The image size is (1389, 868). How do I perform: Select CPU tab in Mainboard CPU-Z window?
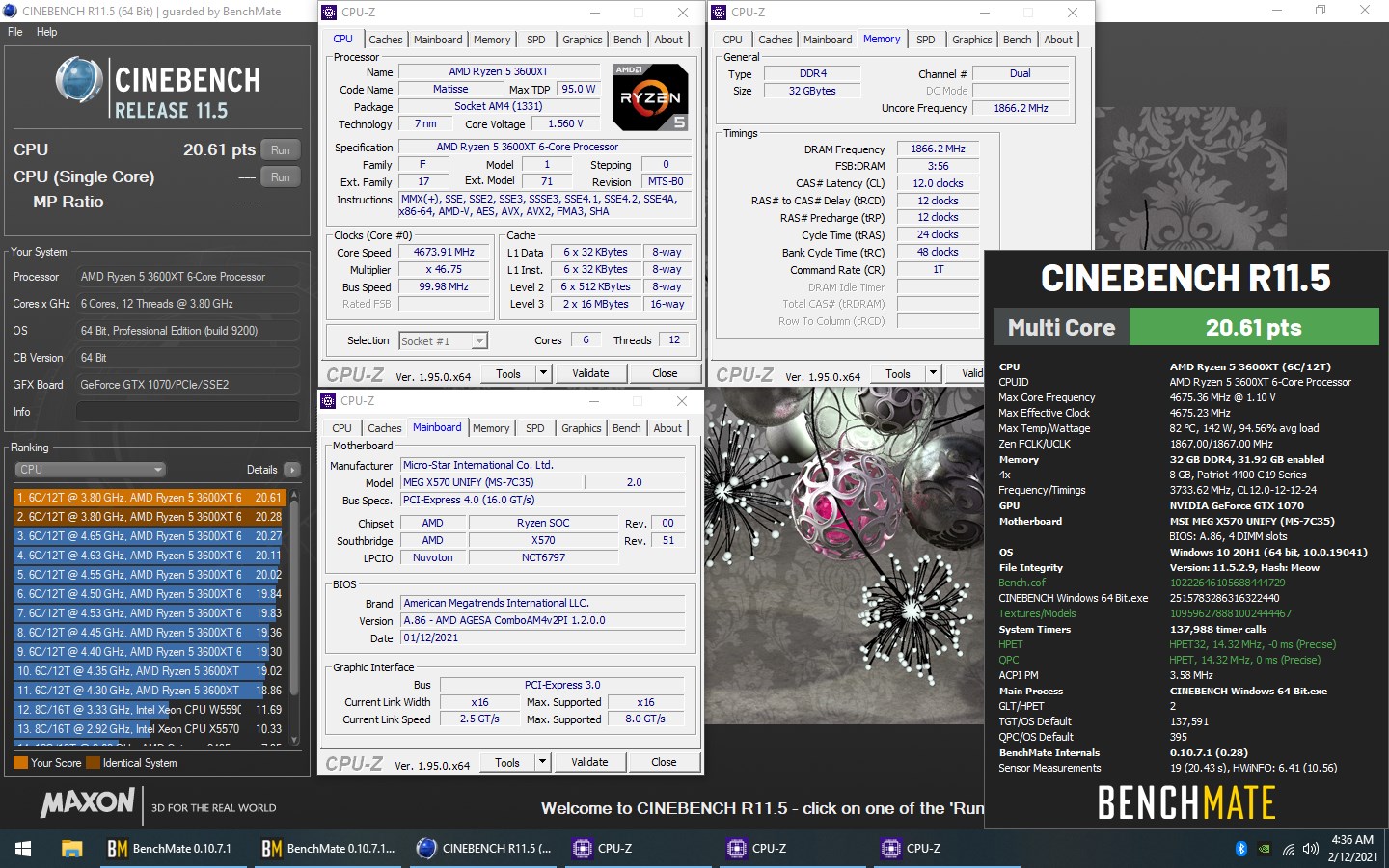tap(342, 428)
